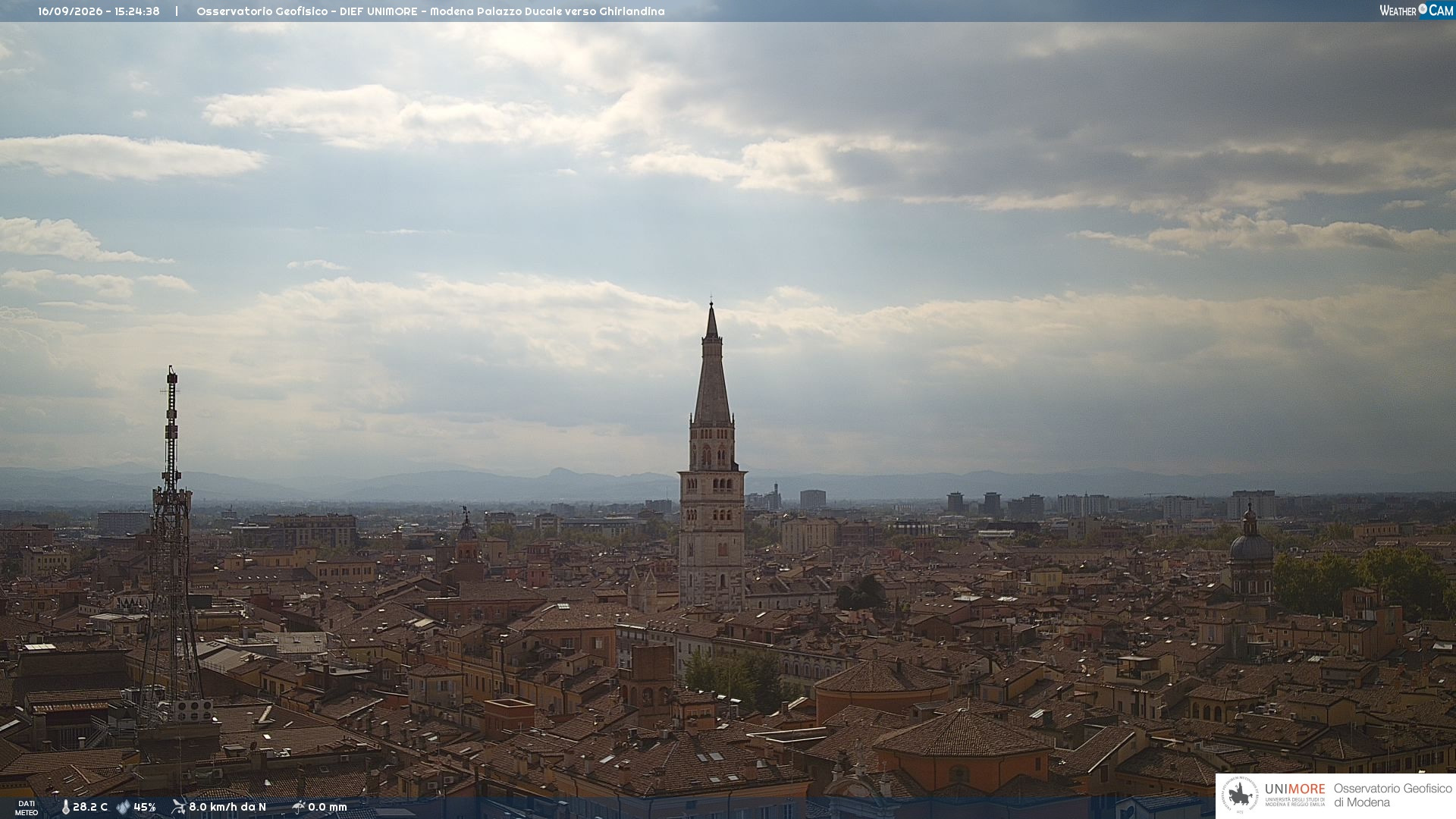This screenshot has height=819, width=1456.
Task: Click the lattice antenna tower top
Action: pos(172,379)
